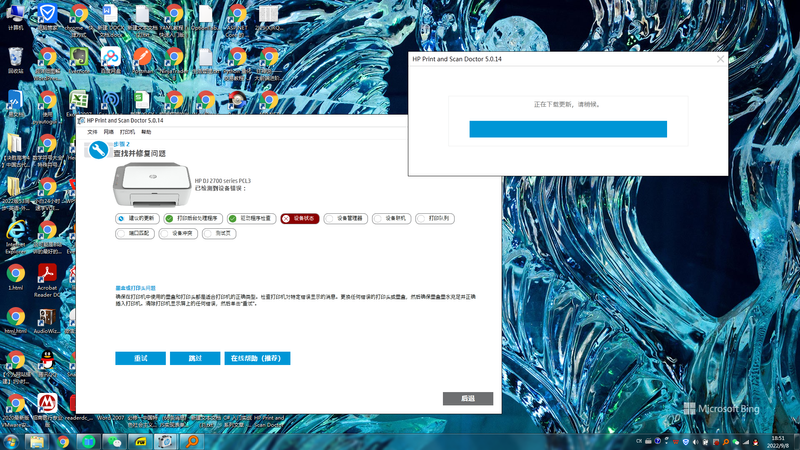Click the 跳过 button
This screenshot has width=800, height=450.
point(195,358)
